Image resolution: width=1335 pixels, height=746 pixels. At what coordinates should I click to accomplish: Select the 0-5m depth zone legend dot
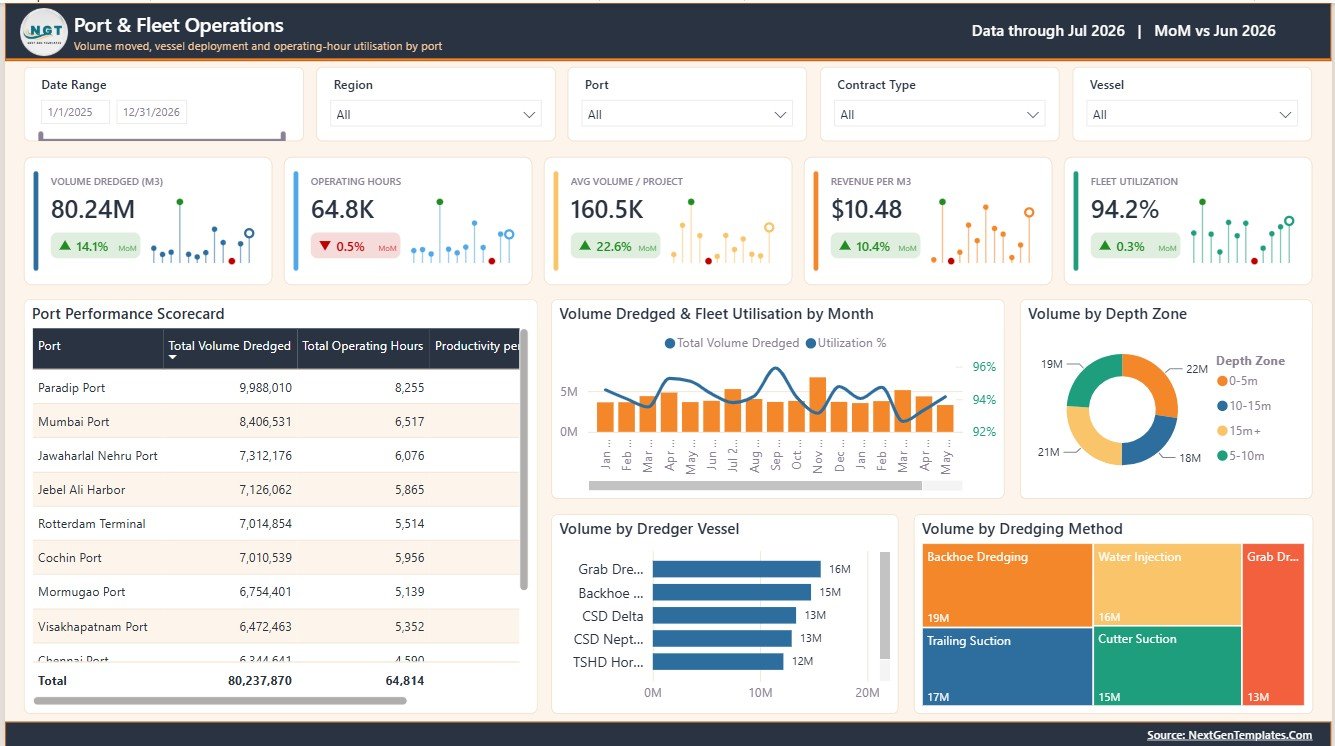point(1222,381)
